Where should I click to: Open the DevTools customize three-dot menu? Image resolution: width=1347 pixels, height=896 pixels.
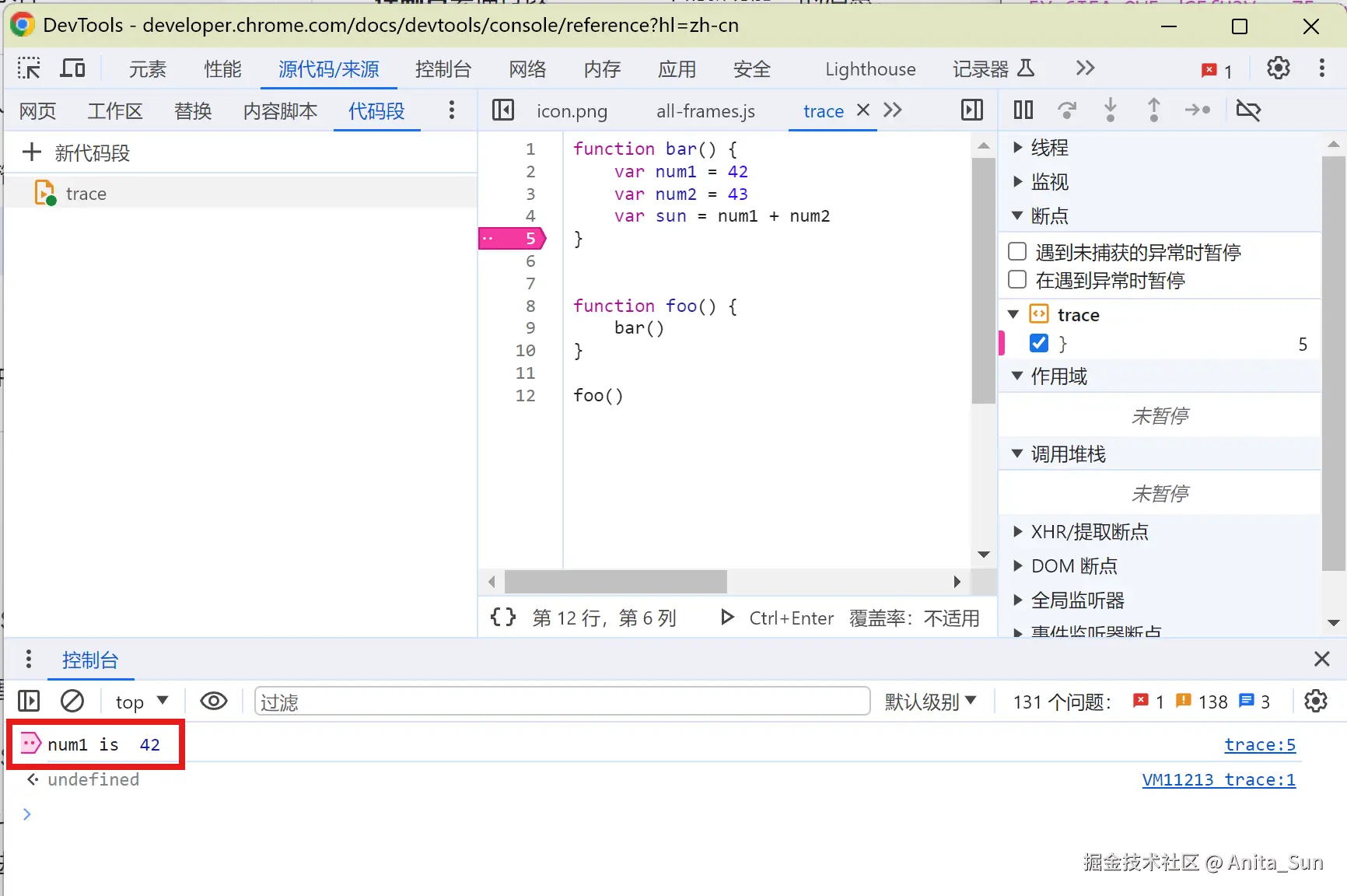[x=1321, y=68]
